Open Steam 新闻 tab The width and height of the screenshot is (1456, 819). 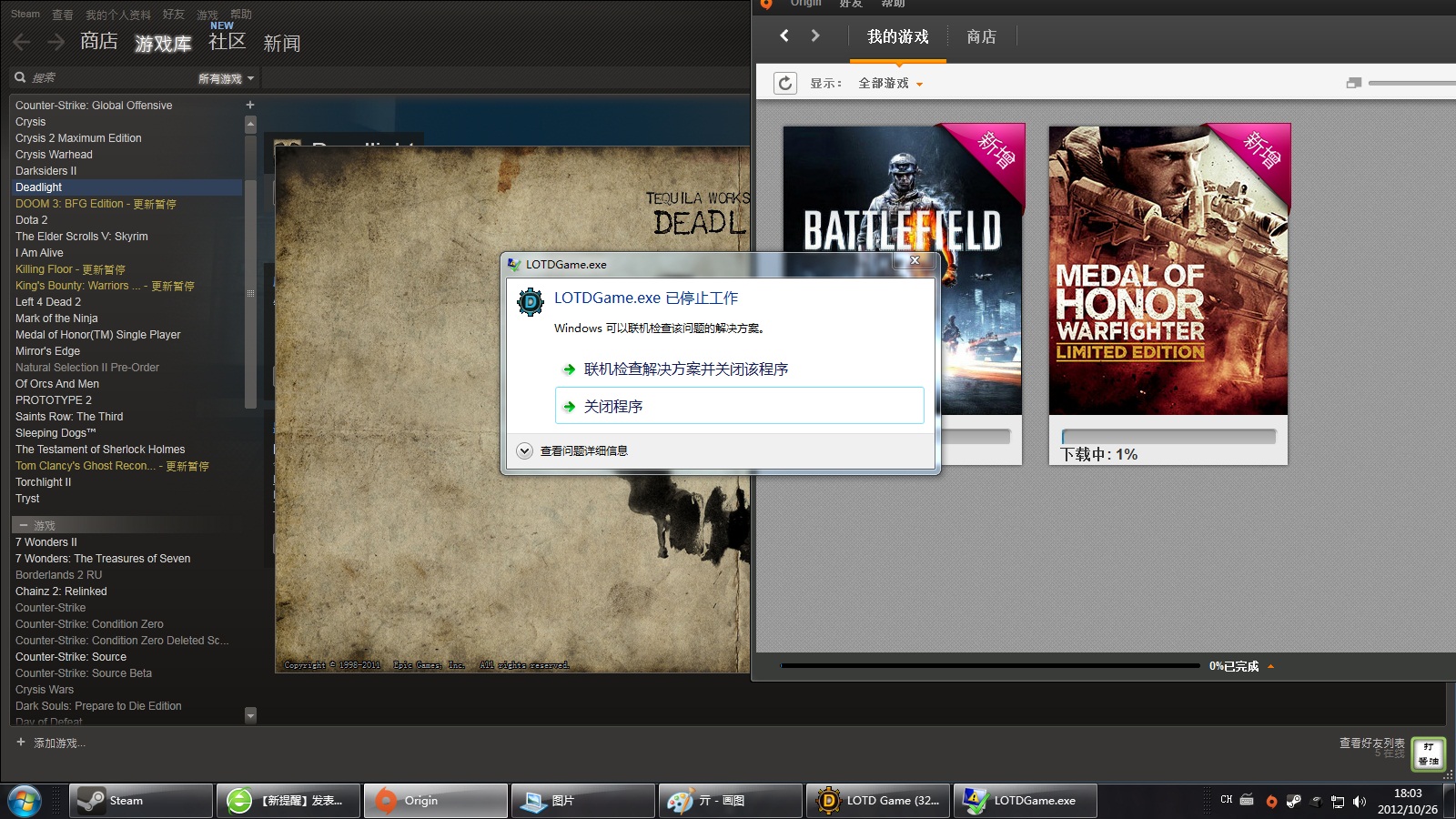[x=282, y=43]
